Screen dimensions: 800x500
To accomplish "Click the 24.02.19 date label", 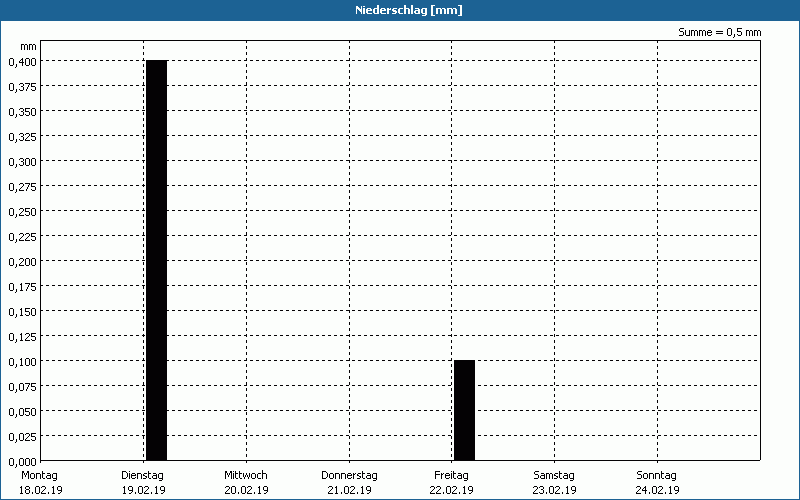I will 657,490.
